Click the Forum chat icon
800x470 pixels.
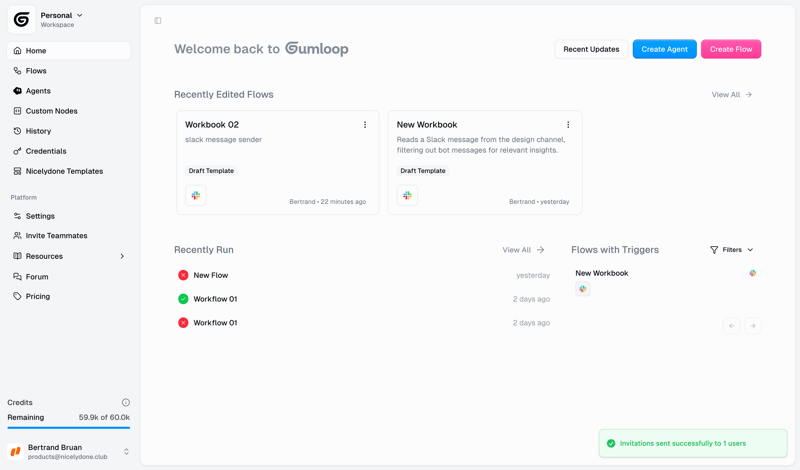17,277
